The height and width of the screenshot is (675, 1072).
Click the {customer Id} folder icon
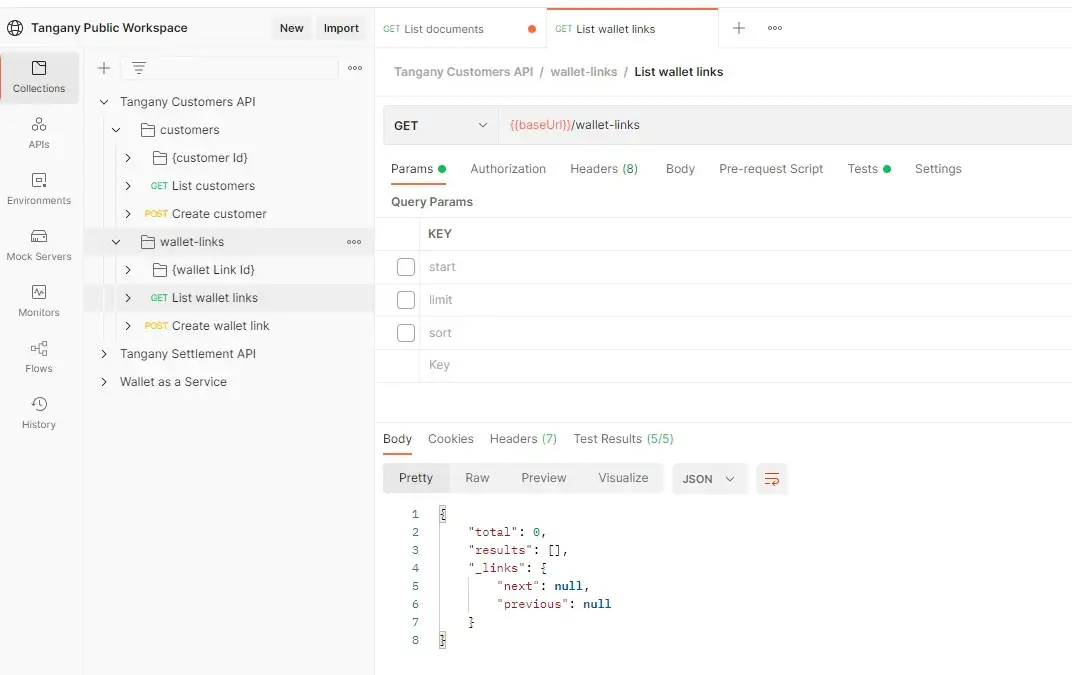point(160,158)
